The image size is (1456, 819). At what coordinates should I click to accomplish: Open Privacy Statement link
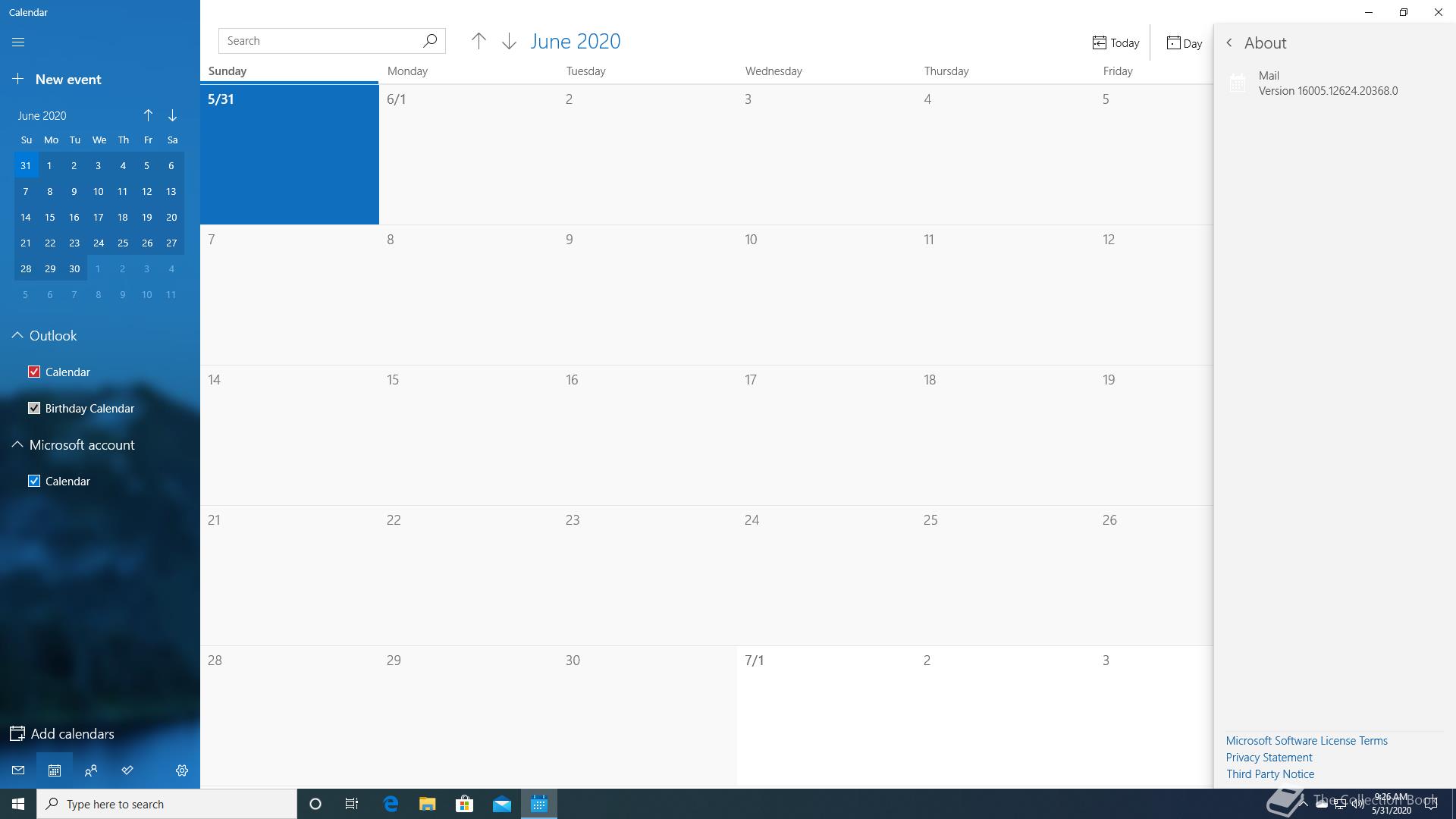1269,758
